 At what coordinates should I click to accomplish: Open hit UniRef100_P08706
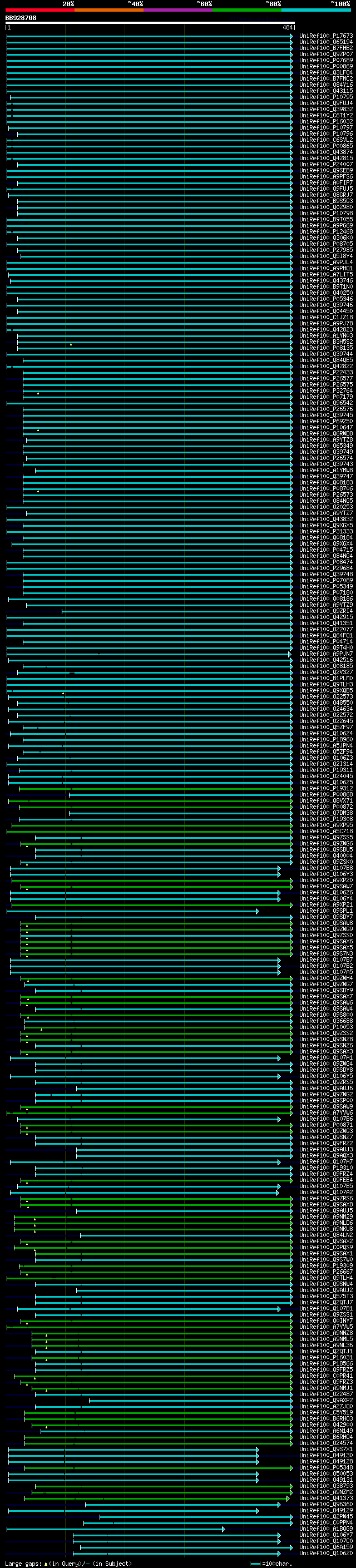tap(326, 488)
